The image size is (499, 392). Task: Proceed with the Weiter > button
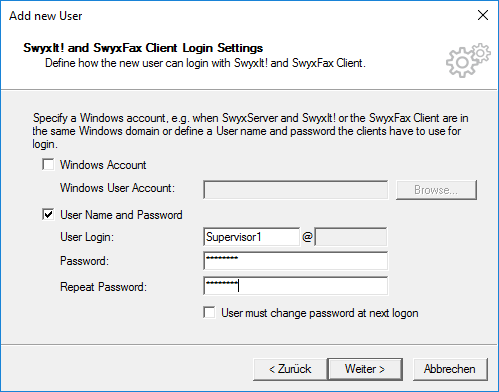pos(365,369)
